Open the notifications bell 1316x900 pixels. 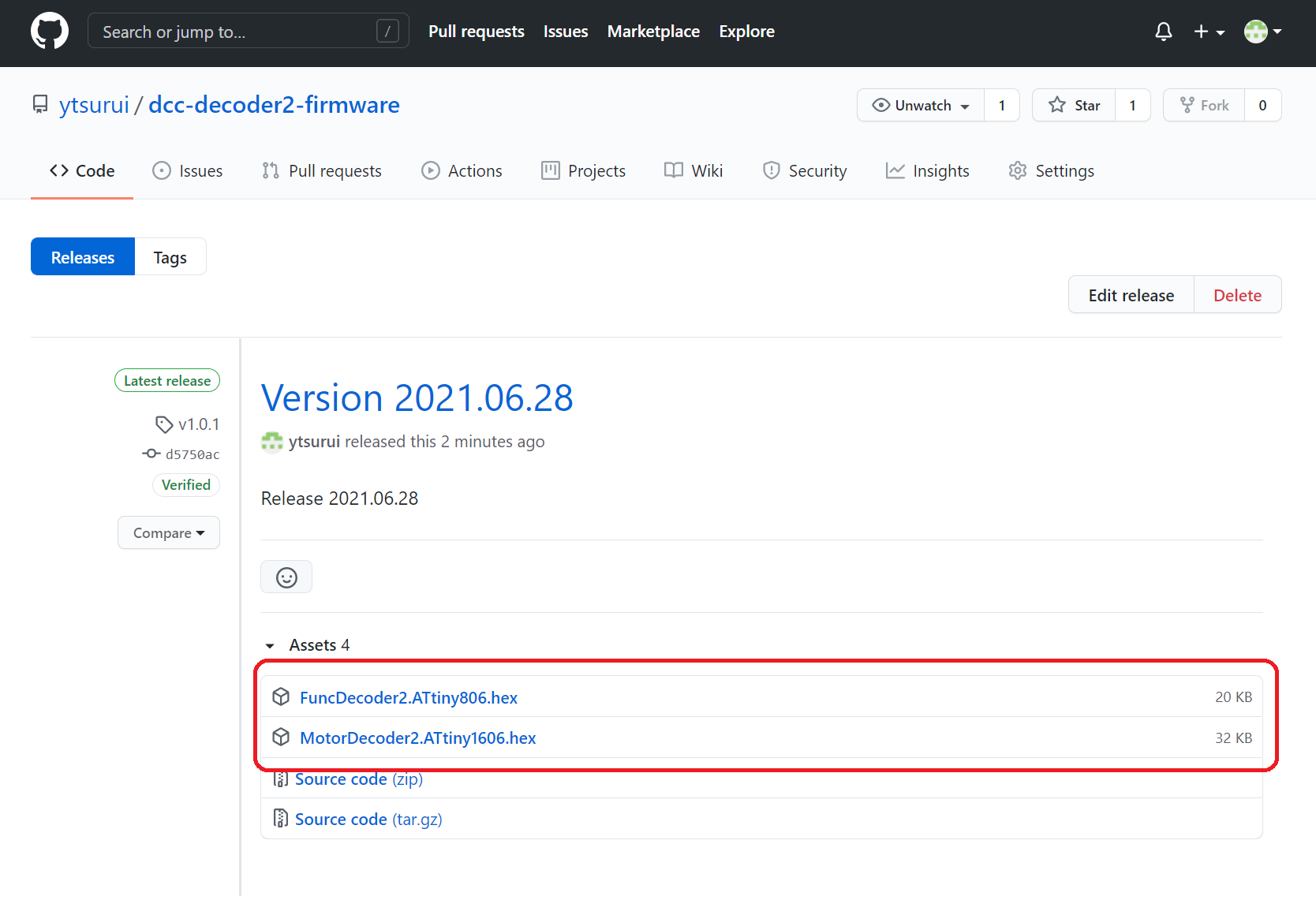coord(1163,32)
